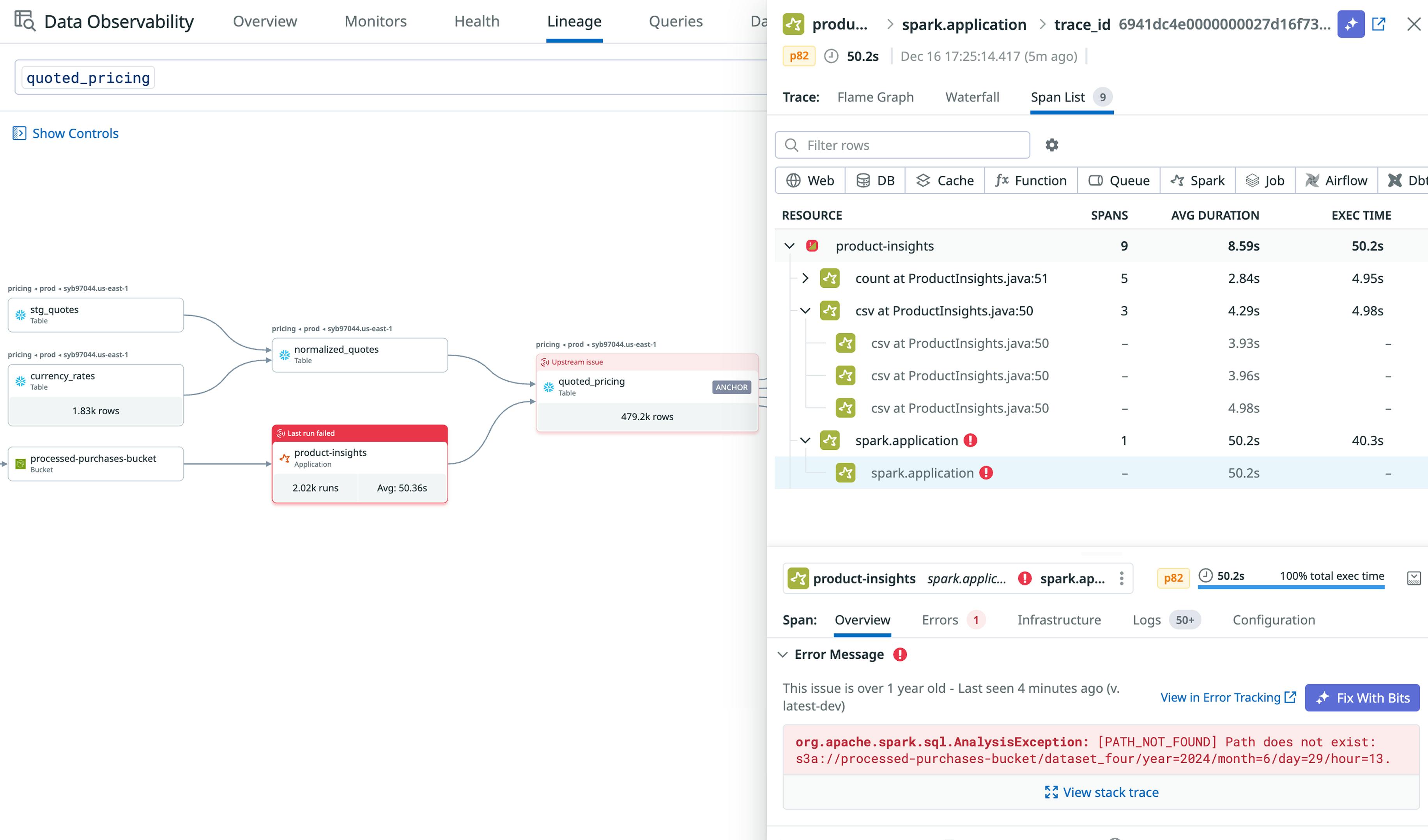Open the span list settings gear
Image resolution: width=1428 pixels, height=840 pixels.
pyautogui.click(x=1052, y=145)
